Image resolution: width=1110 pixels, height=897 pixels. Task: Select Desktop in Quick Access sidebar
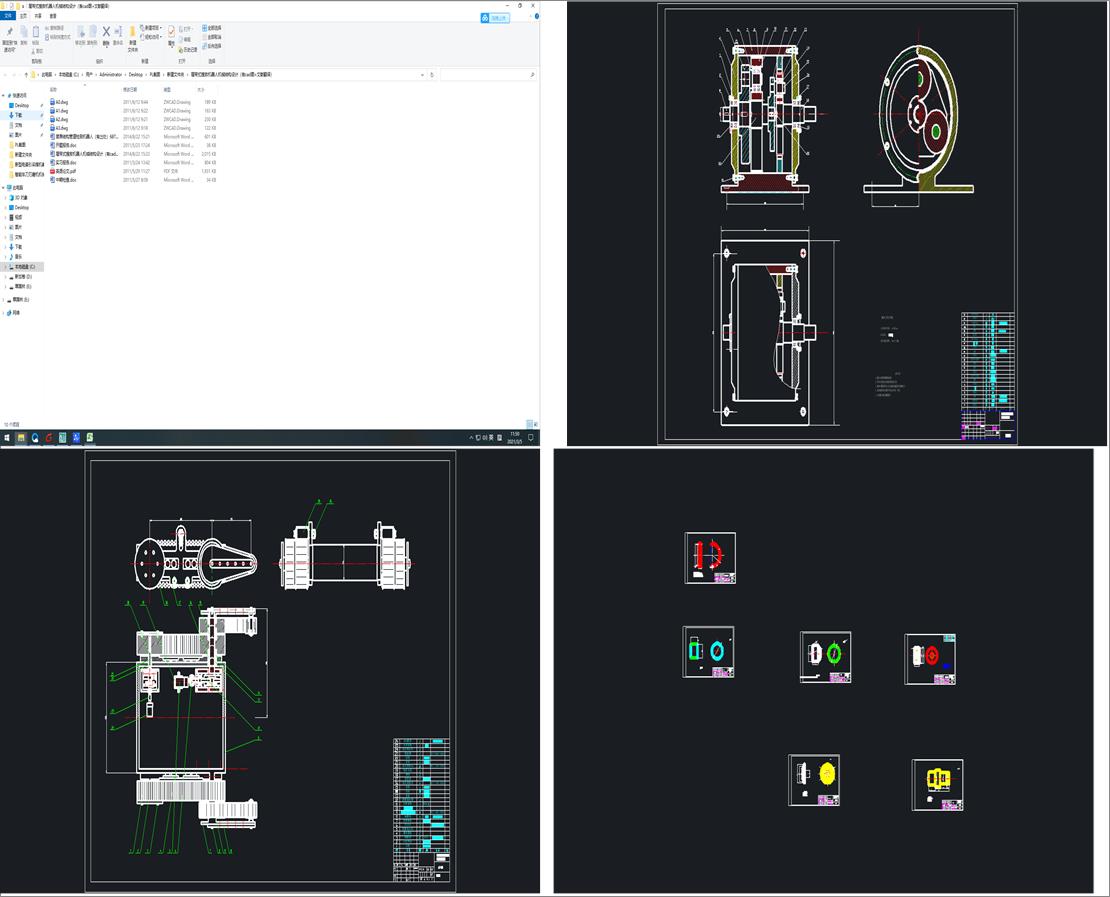pyautogui.click(x=22, y=105)
